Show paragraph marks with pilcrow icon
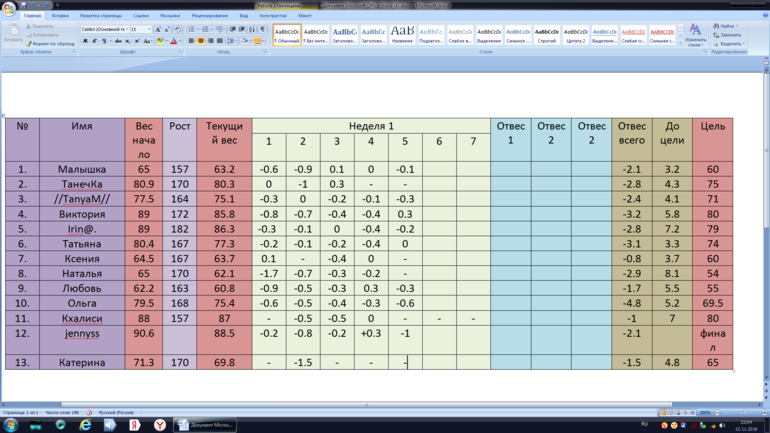This screenshot has height=433, width=770. (262, 30)
